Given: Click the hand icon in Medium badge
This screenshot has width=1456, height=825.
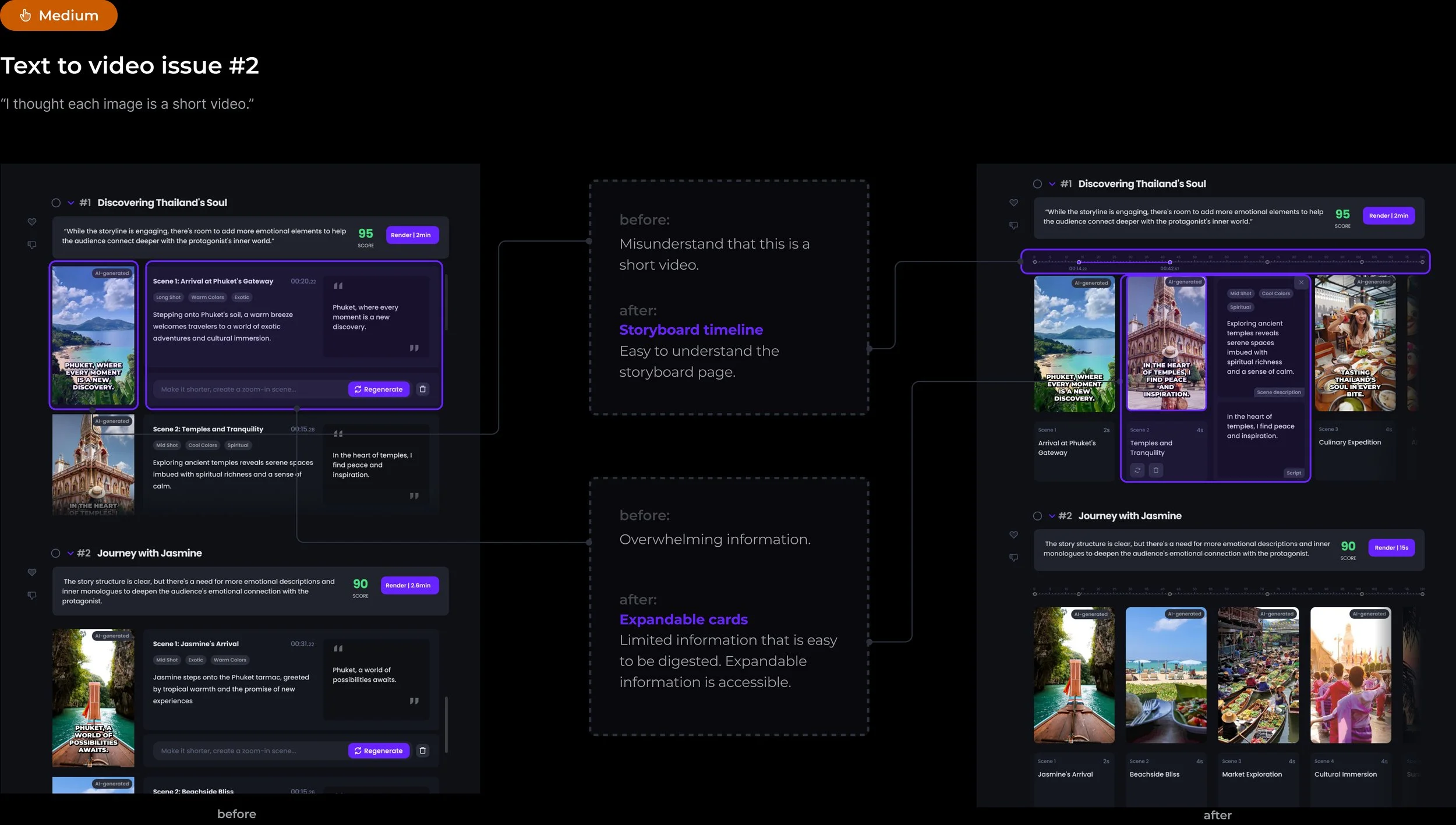Looking at the screenshot, I should pos(25,15).
